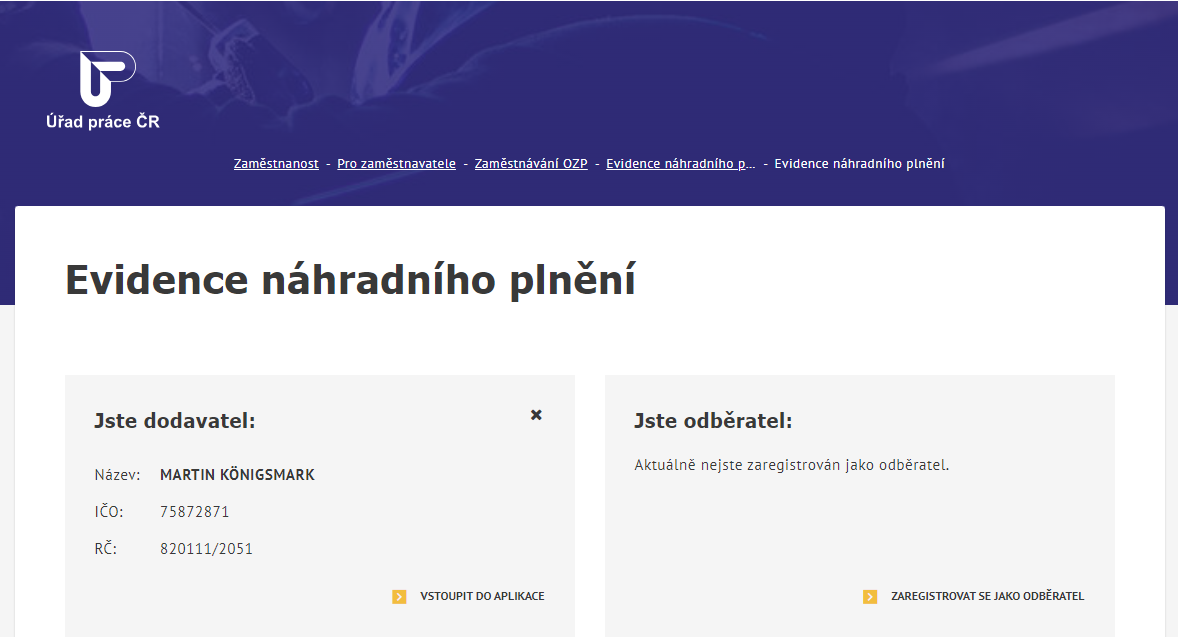Click the RČ label
This screenshot has width=1178, height=637.
[x=106, y=548]
